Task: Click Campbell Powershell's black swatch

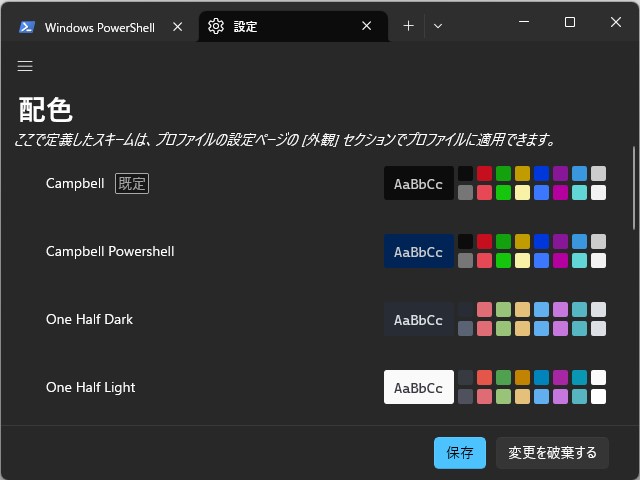Action: [465, 242]
